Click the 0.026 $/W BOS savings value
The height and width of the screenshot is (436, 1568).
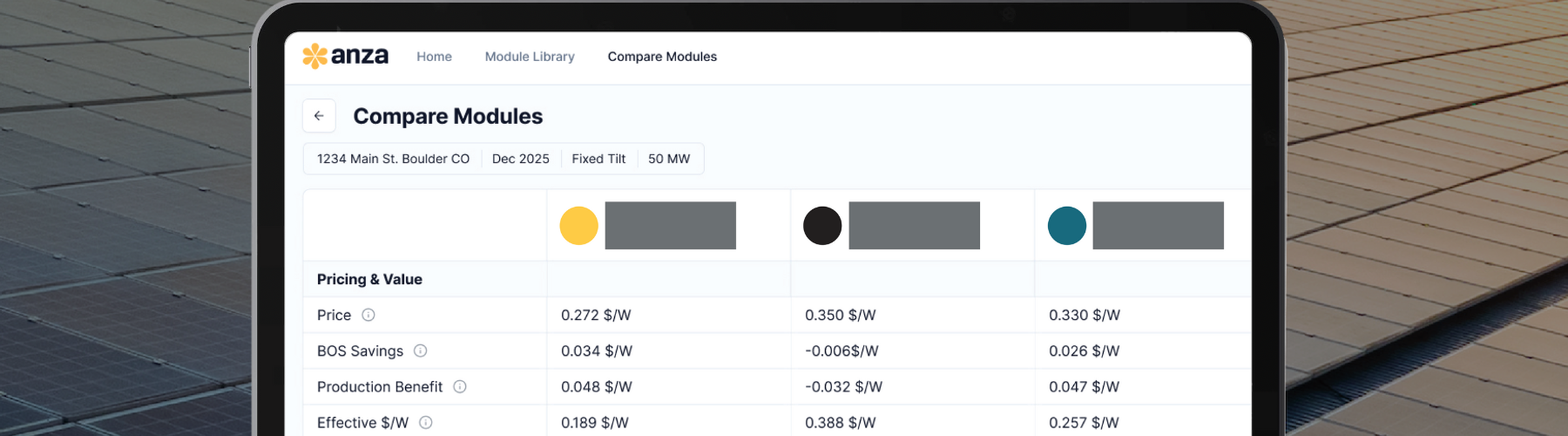[x=1085, y=351]
